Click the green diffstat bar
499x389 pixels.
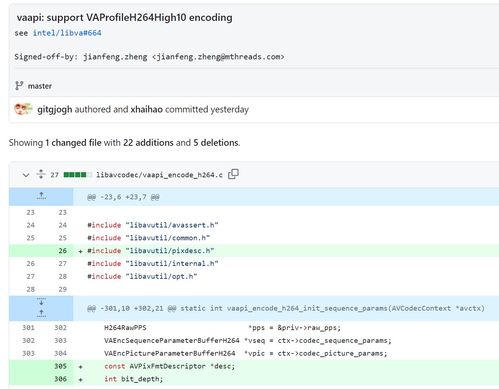(77, 175)
